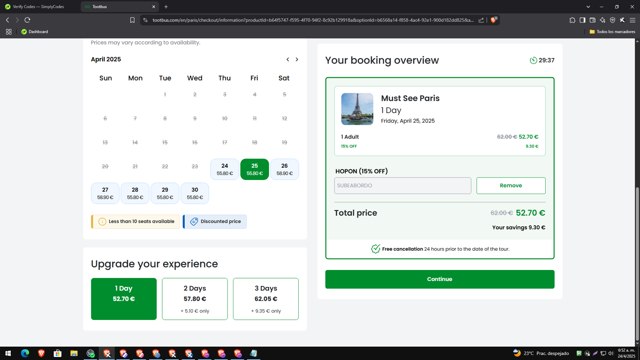Close the Tootbus tab
This screenshot has height=360, width=640.
153,7
